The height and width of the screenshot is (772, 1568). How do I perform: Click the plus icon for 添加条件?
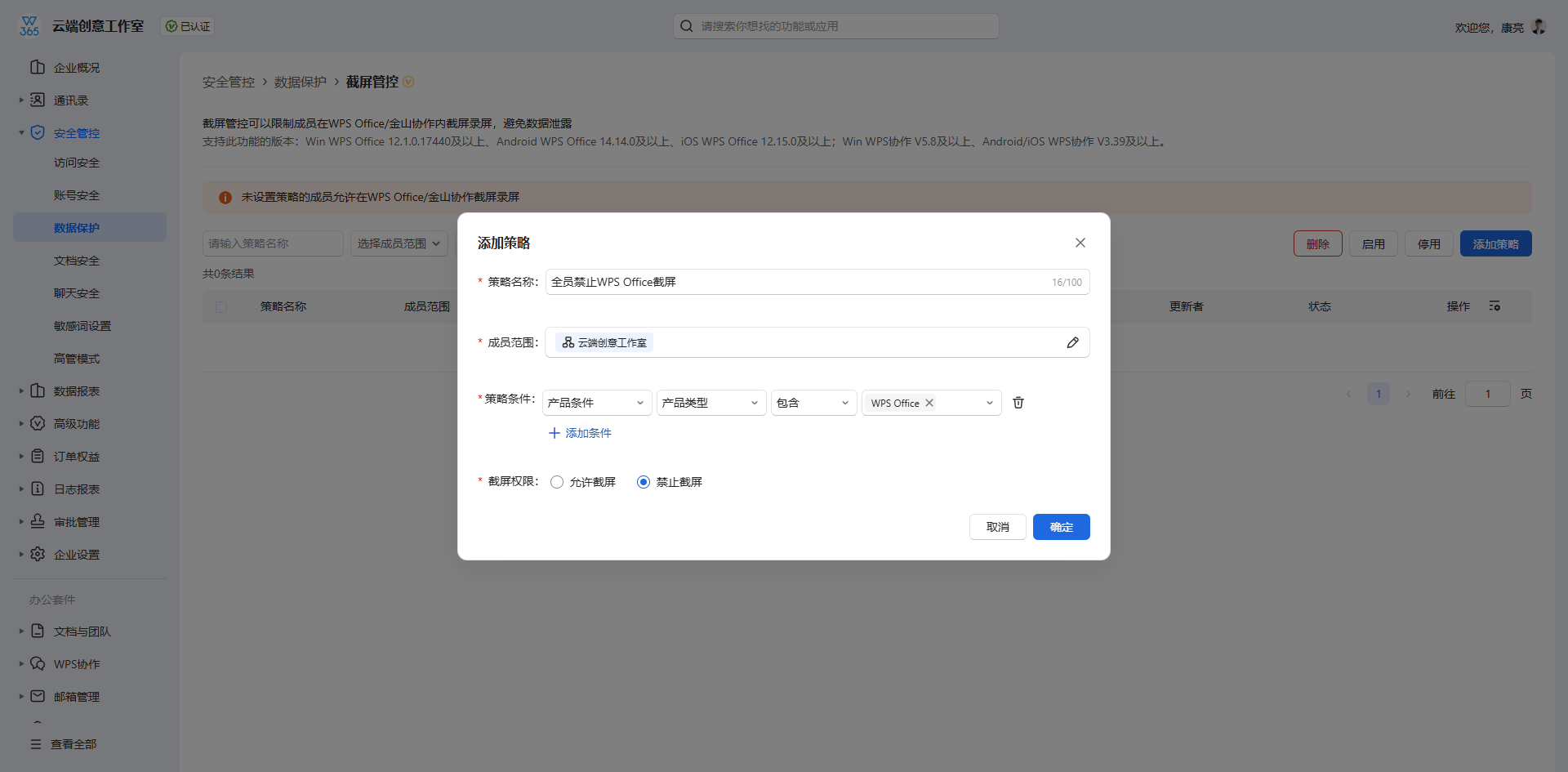[555, 433]
